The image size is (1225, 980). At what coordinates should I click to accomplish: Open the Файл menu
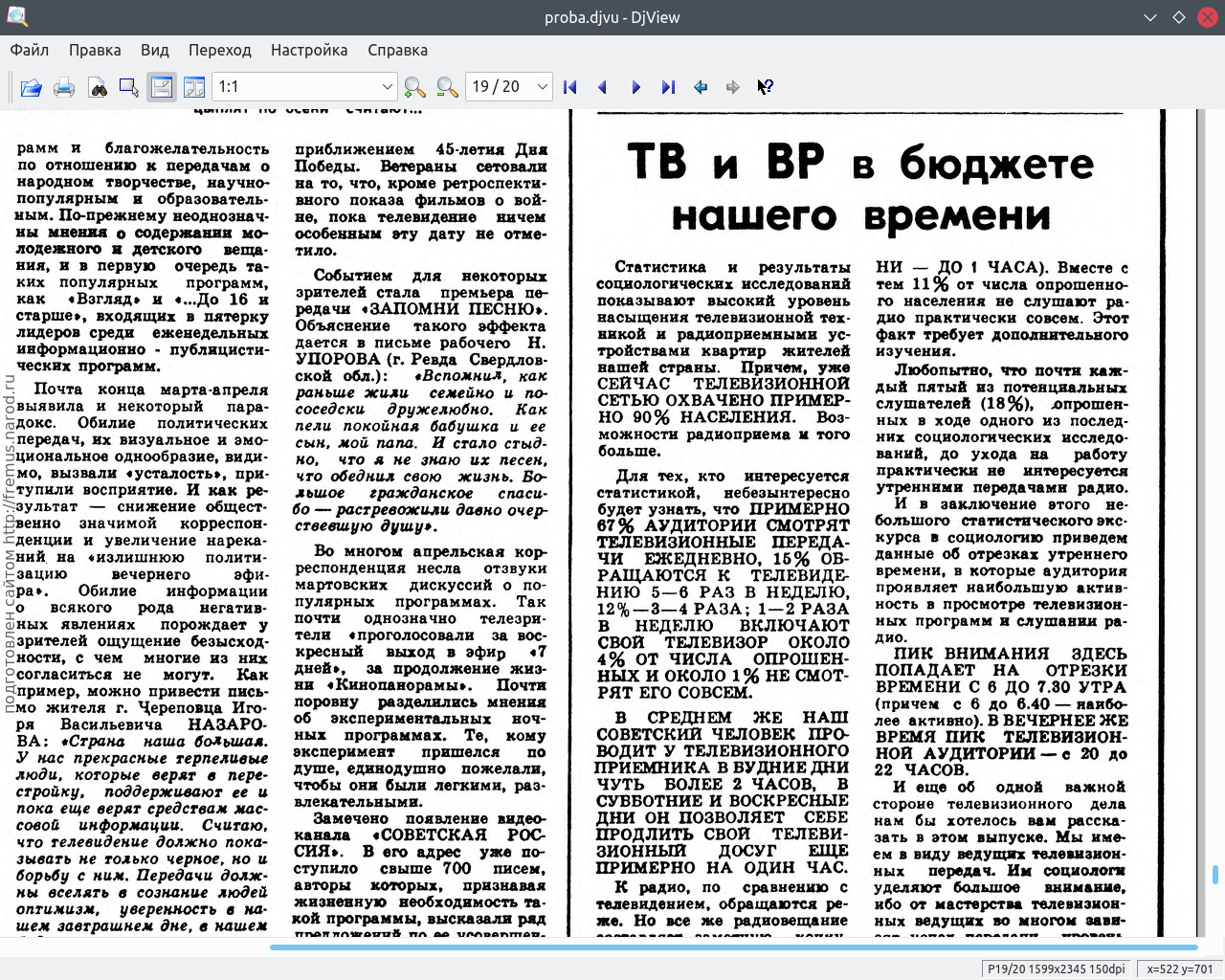30,50
